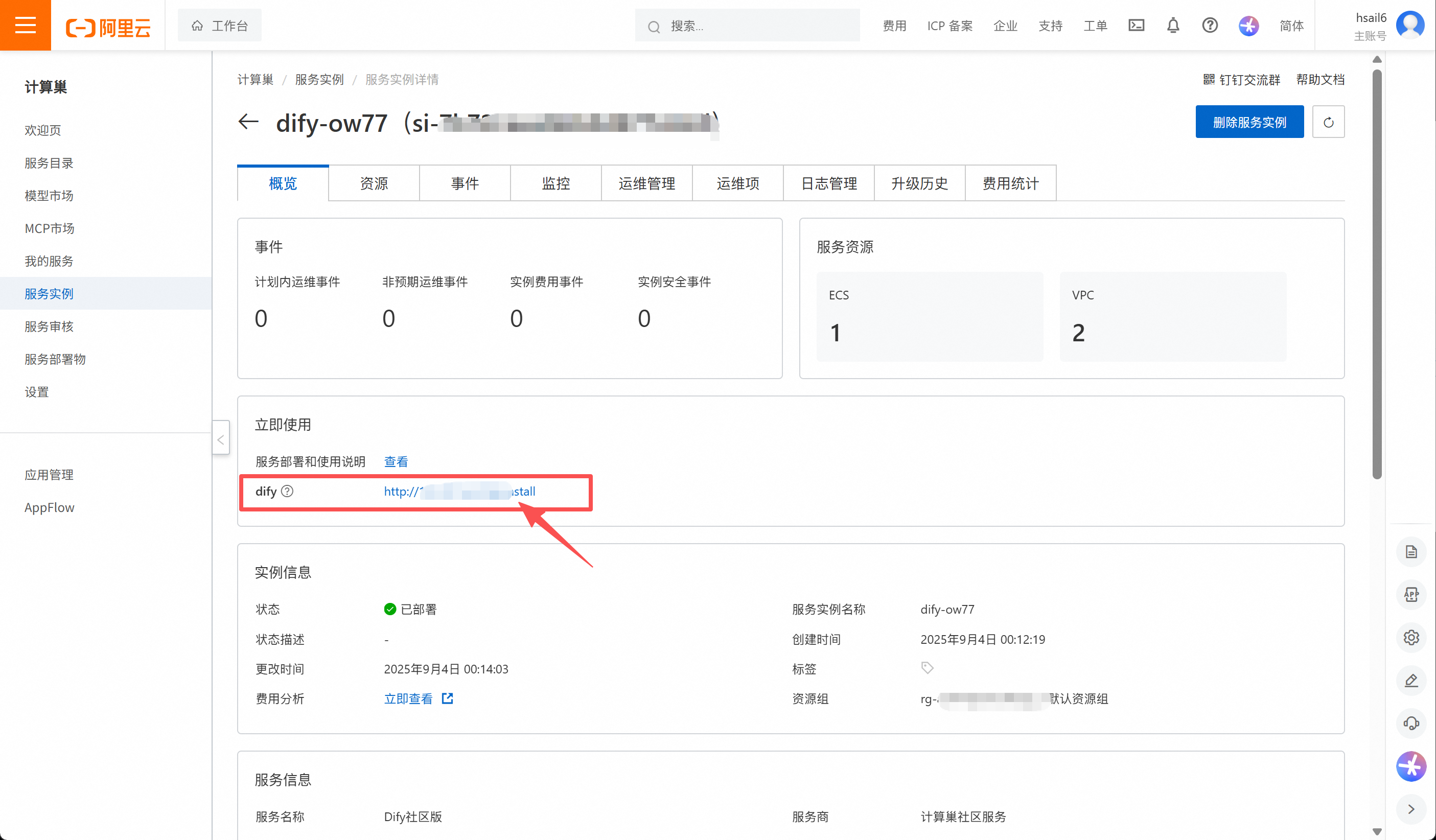The image size is (1436, 840).
Task: Open 工单 in the top navigation
Action: pyautogui.click(x=1095, y=26)
